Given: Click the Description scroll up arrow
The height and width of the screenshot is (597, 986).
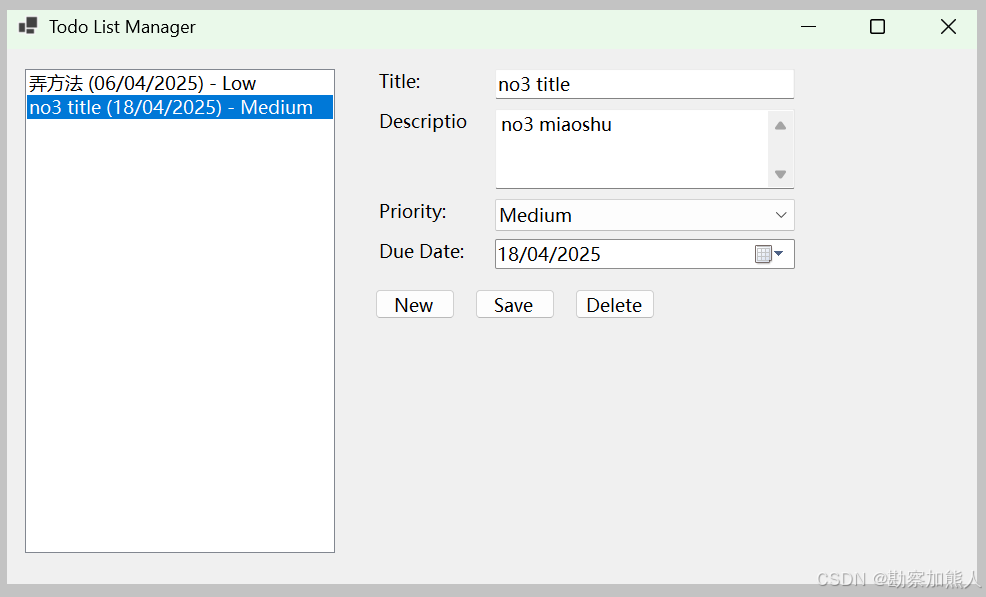Looking at the screenshot, I should [x=780, y=126].
